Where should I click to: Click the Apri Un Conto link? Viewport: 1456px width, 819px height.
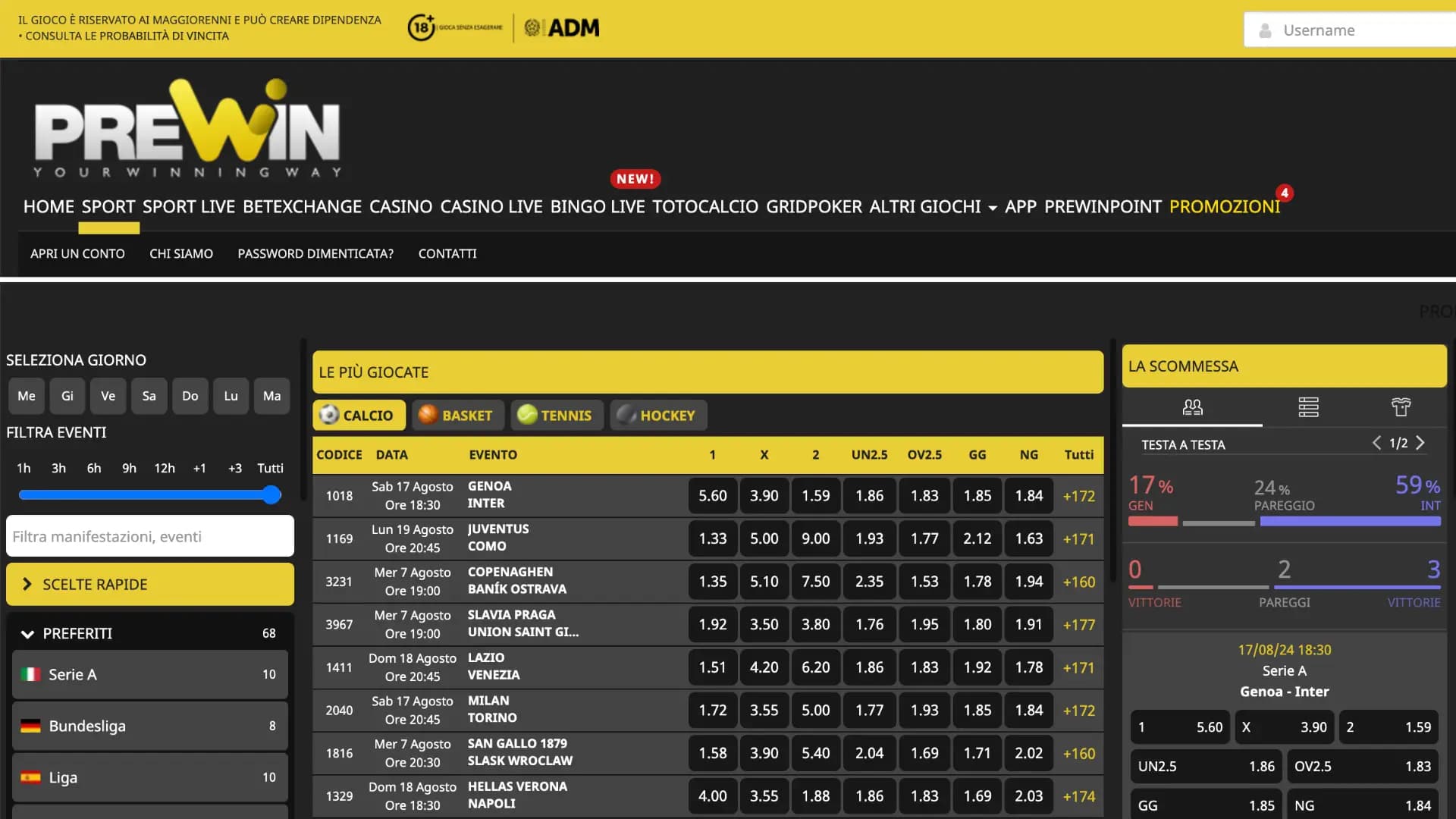click(x=77, y=253)
